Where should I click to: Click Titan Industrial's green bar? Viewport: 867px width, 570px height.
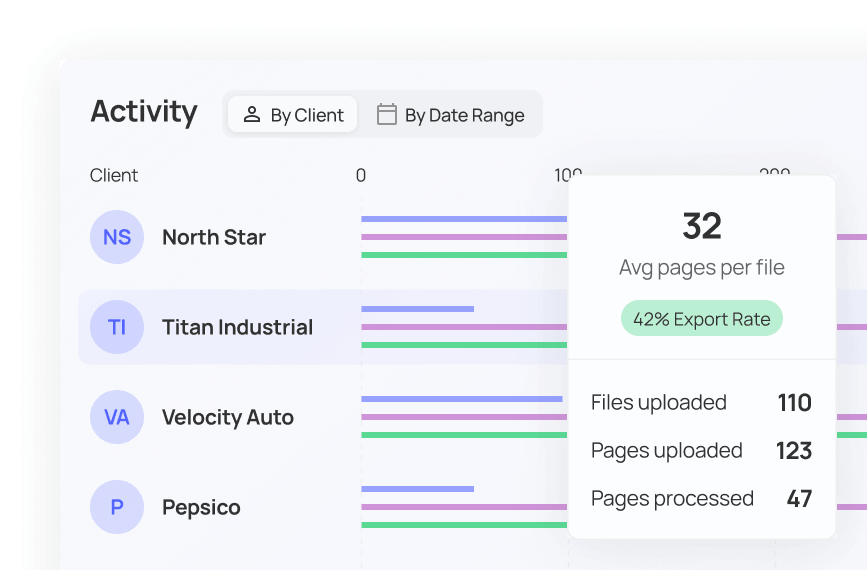pos(464,345)
